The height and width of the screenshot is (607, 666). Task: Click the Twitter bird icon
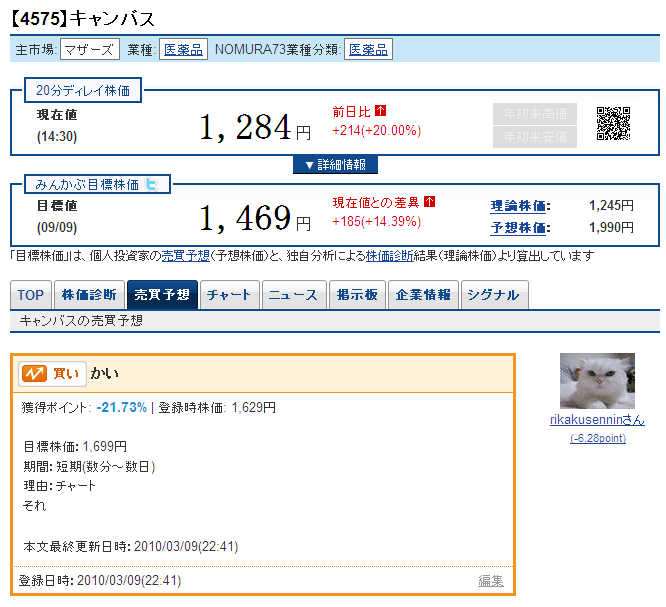[152, 184]
